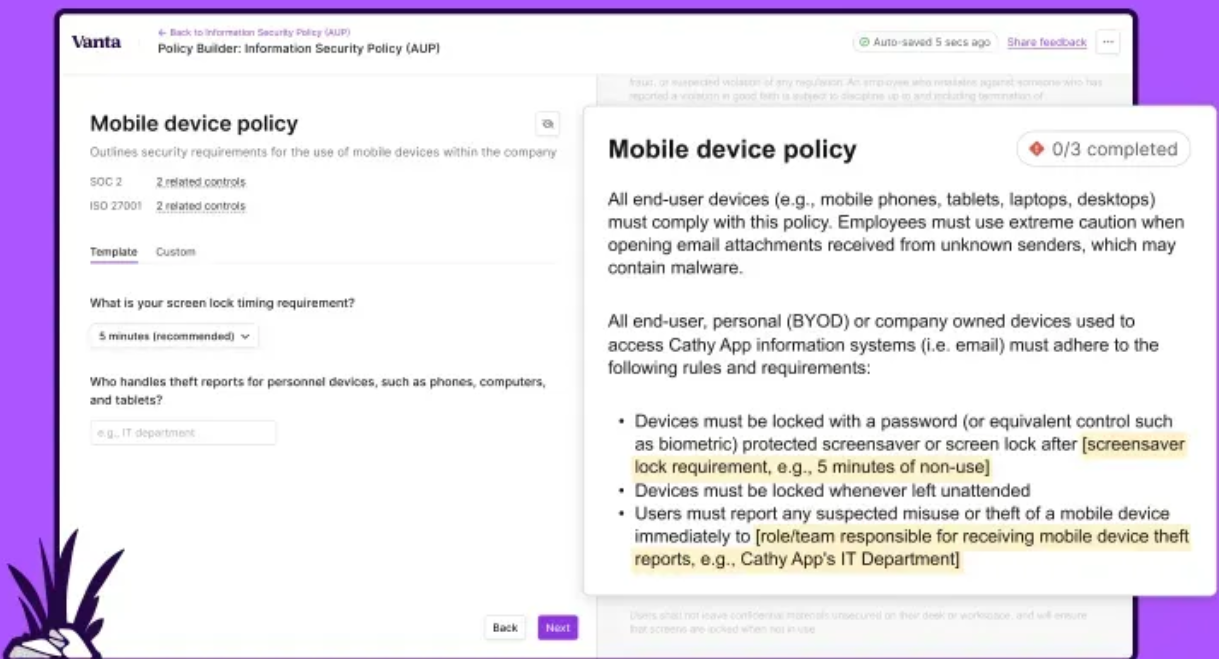1219x659 pixels.
Task: Toggle the eye icon beside Mobile device policy
Action: point(547,124)
